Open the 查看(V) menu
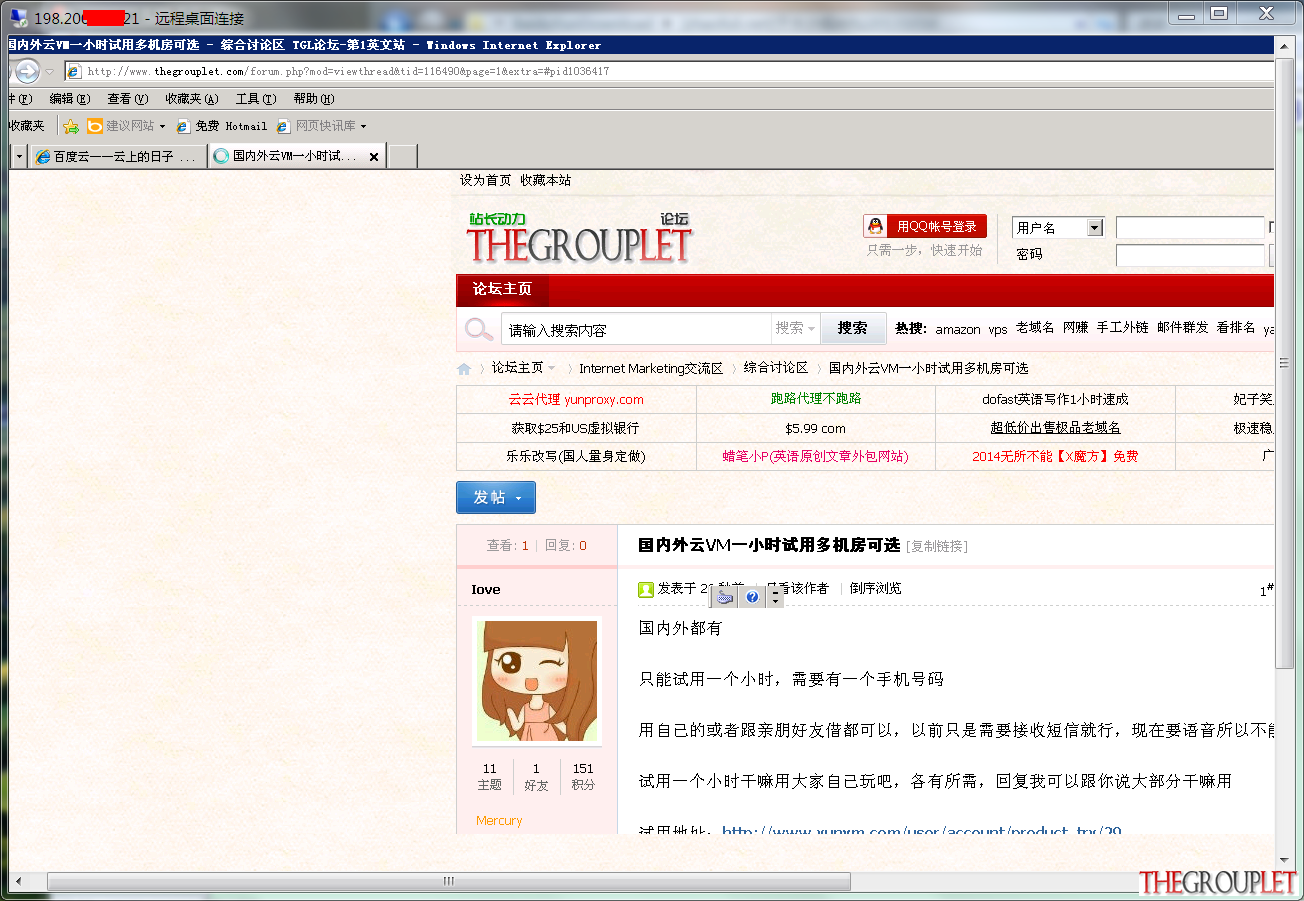Viewport: 1304px width, 901px height. pyautogui.click(x=128, y=99)
